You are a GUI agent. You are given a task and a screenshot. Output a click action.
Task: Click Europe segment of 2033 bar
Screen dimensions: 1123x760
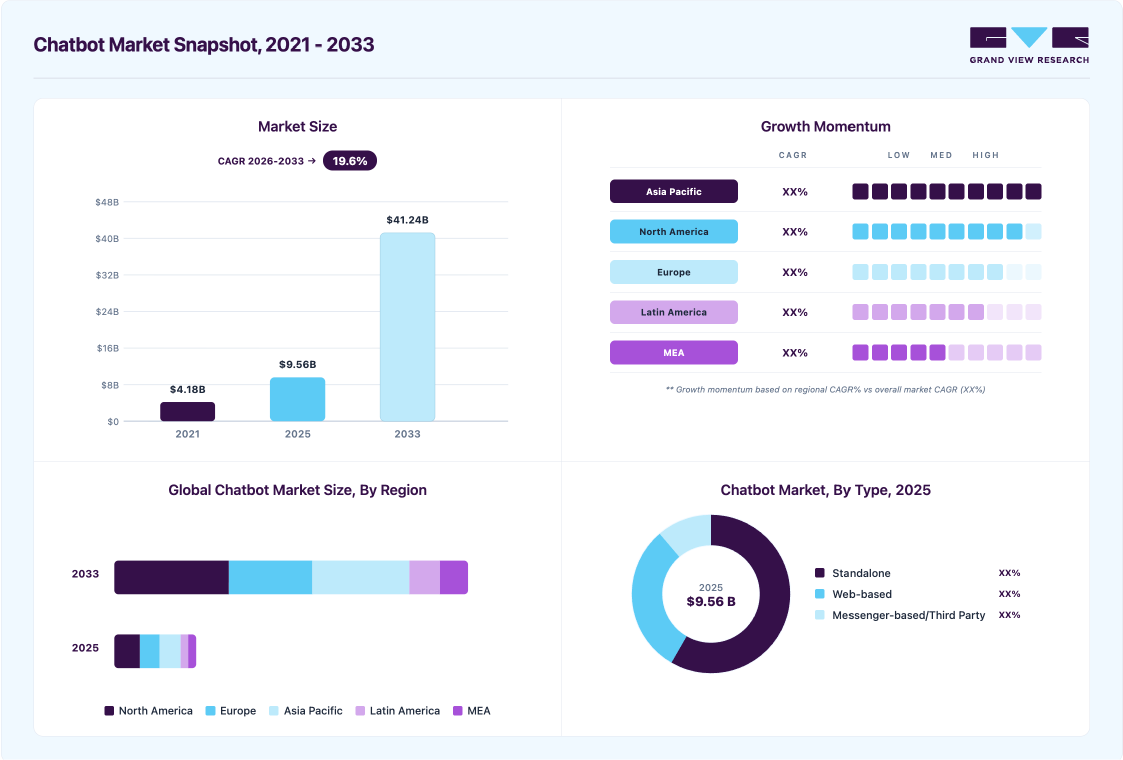[270, 577]
